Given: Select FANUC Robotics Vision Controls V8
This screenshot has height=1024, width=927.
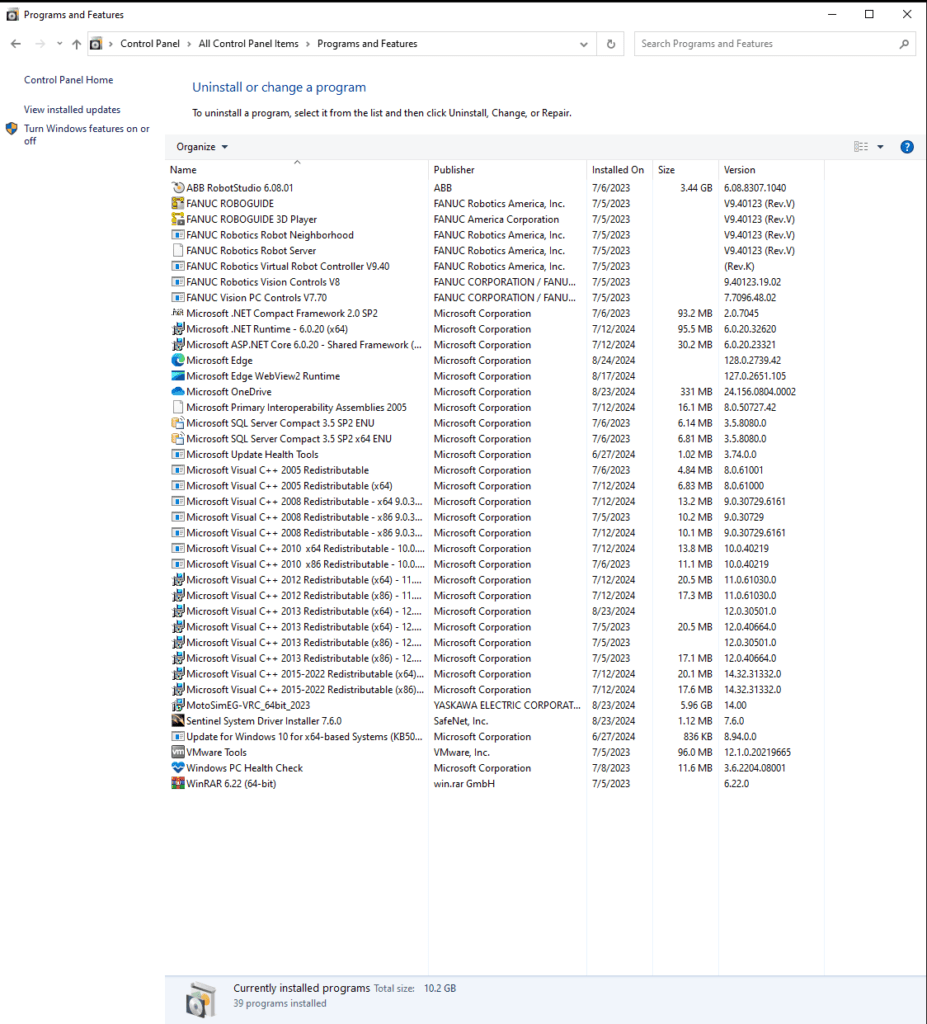Looking at the screenshot, I should 263,281.
